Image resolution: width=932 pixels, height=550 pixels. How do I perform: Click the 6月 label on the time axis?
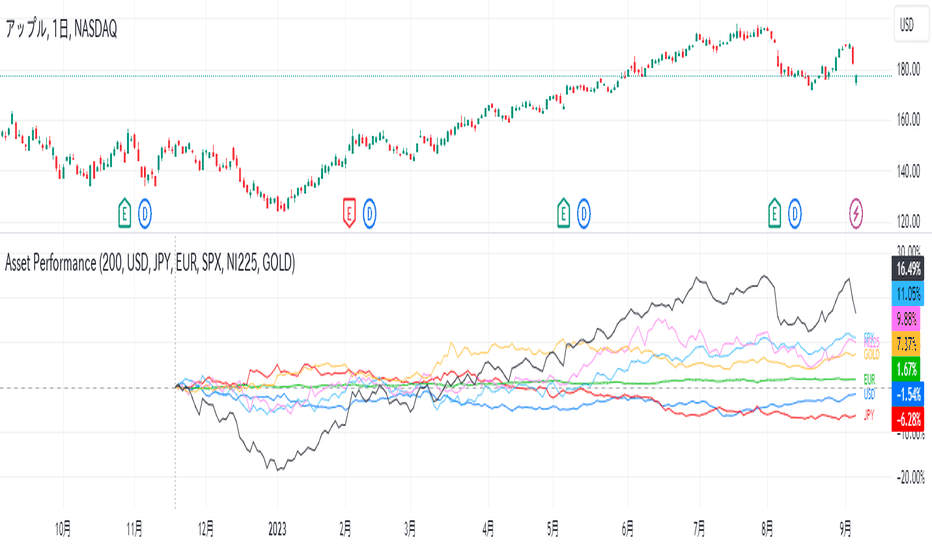click(x=627, y=529)
